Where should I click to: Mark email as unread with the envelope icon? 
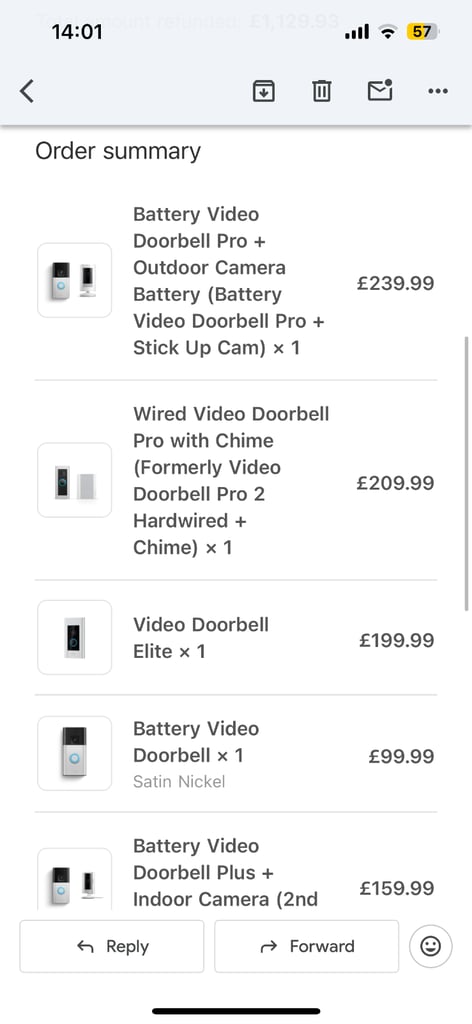click(380, 90)
